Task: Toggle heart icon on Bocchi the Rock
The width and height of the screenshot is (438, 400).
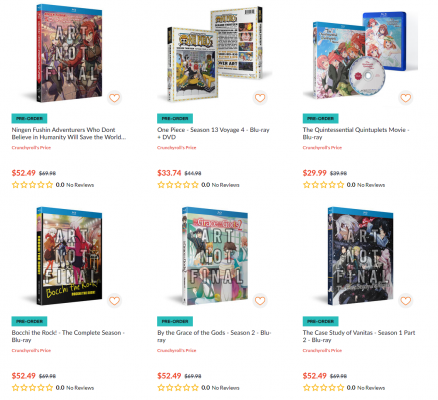Action: coord(114,301)
